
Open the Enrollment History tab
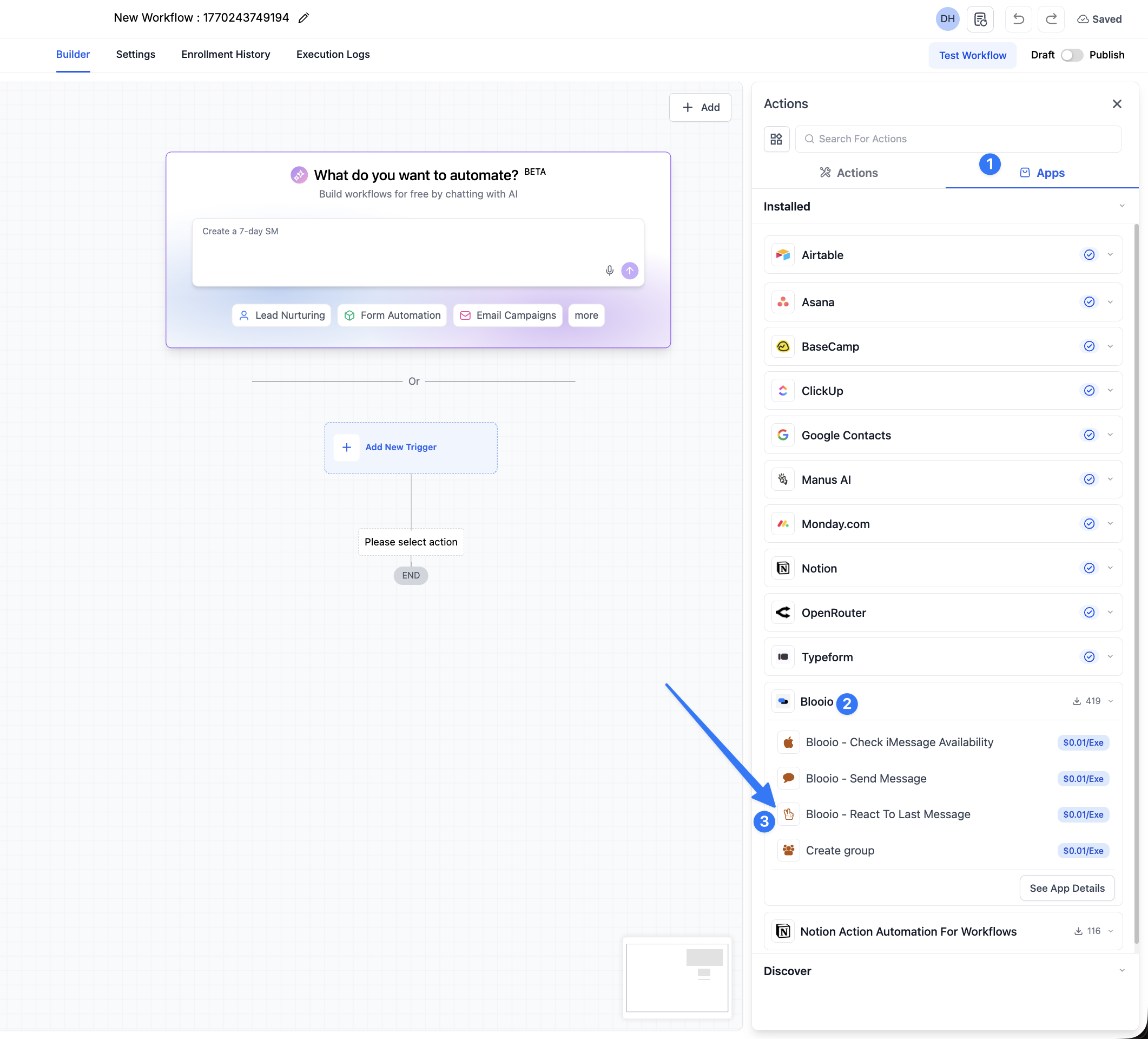(226, 55)
